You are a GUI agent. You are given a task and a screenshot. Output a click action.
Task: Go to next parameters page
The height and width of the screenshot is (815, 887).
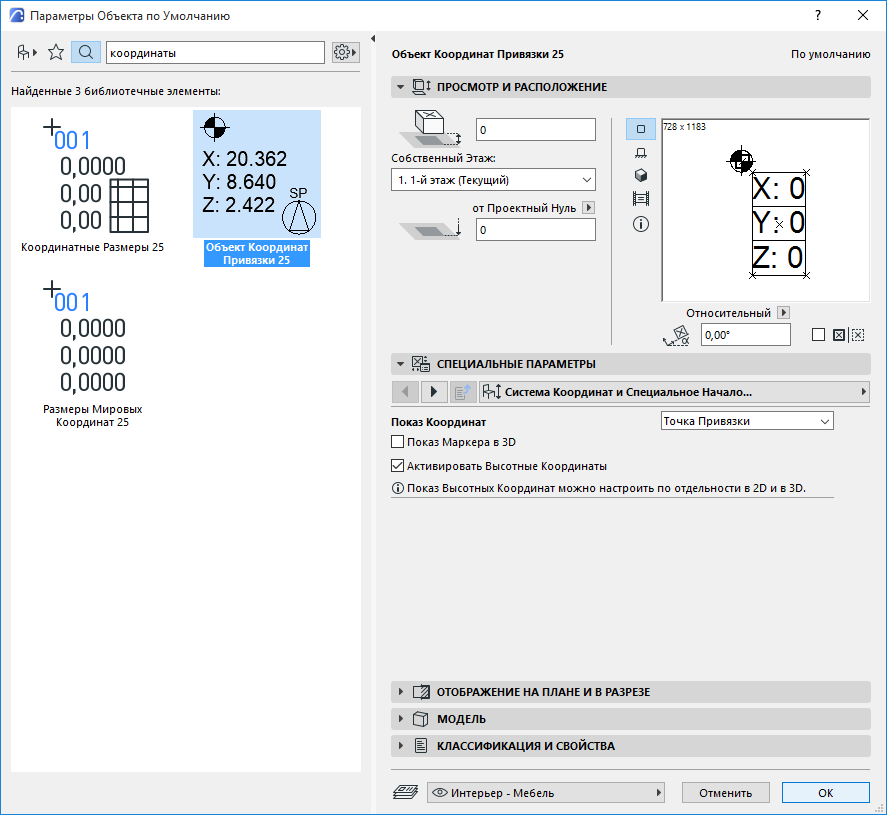[434, 392]
